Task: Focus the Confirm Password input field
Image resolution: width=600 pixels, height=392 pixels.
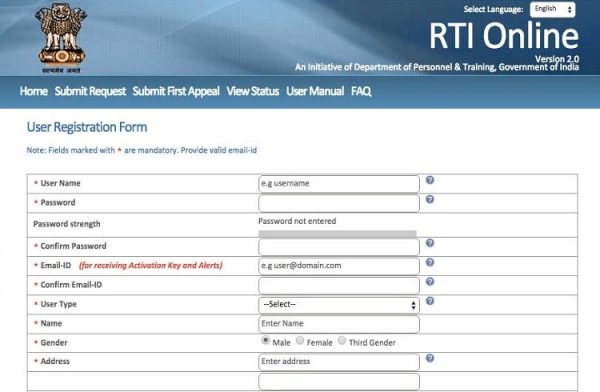Action: pos(339,247)
